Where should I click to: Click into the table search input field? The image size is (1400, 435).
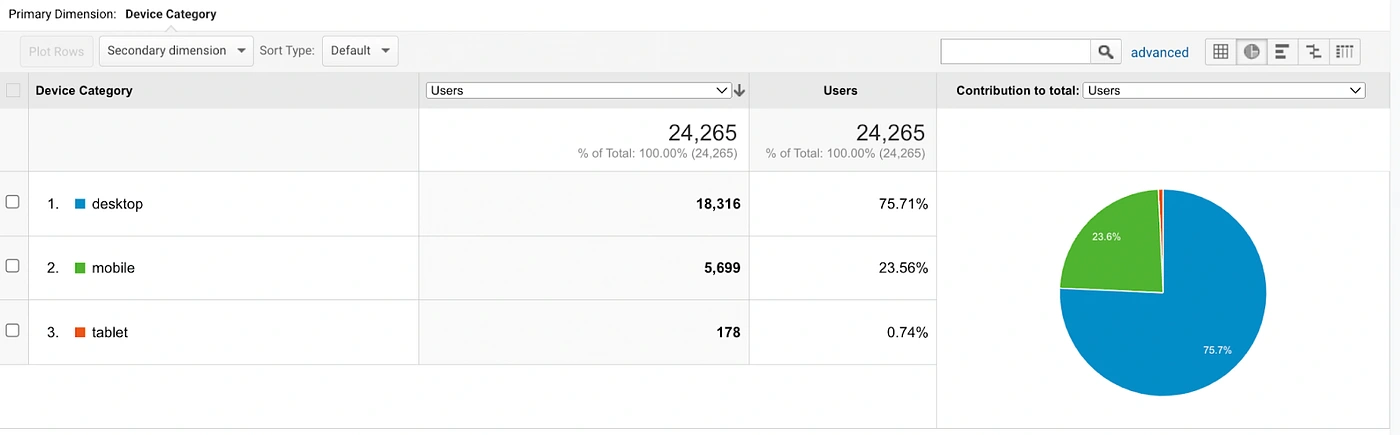pyautogui.click(x=1016, y=52)
